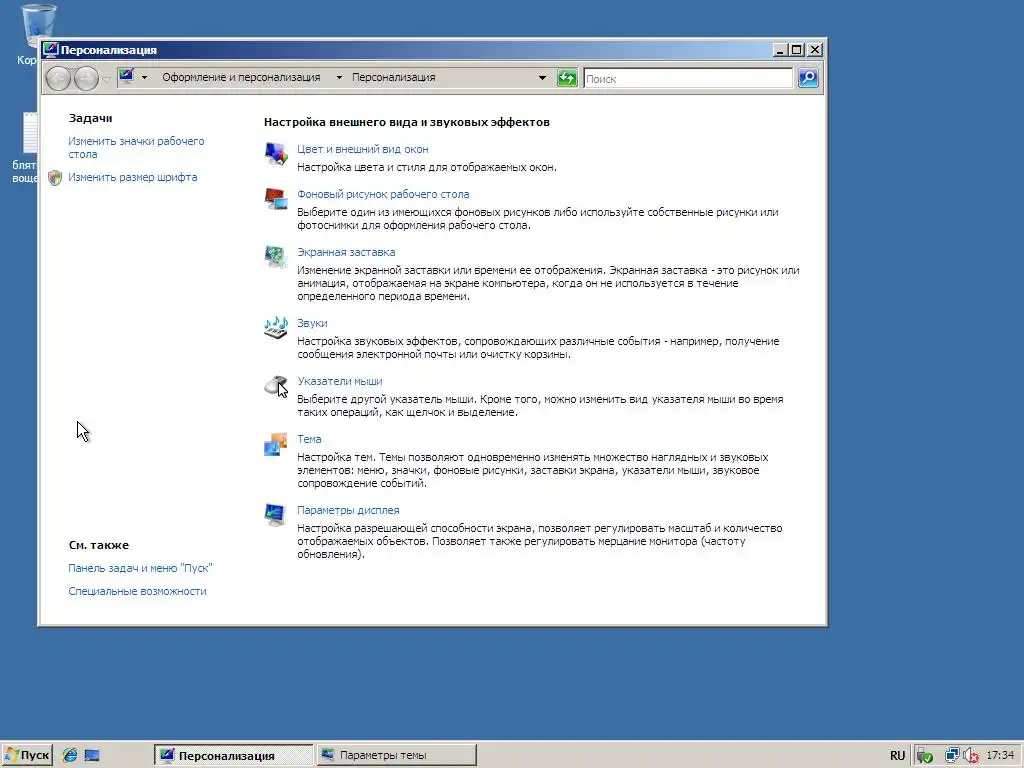Click Изменить значки рабочего стола task

(136, 148)
